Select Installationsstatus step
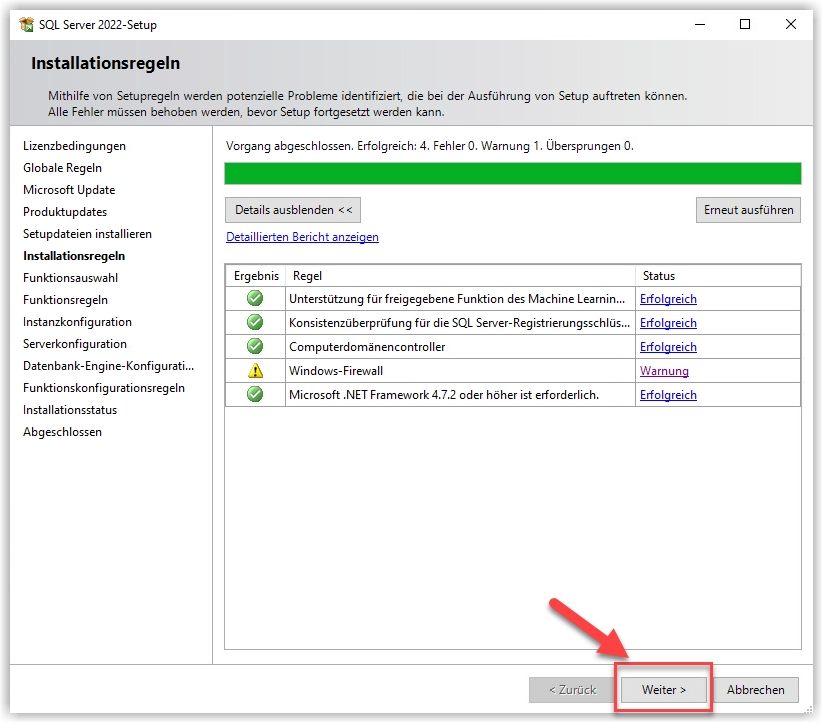Image resolution: width=823 pixels, height=723 pixels. click(x=70, y=411)
